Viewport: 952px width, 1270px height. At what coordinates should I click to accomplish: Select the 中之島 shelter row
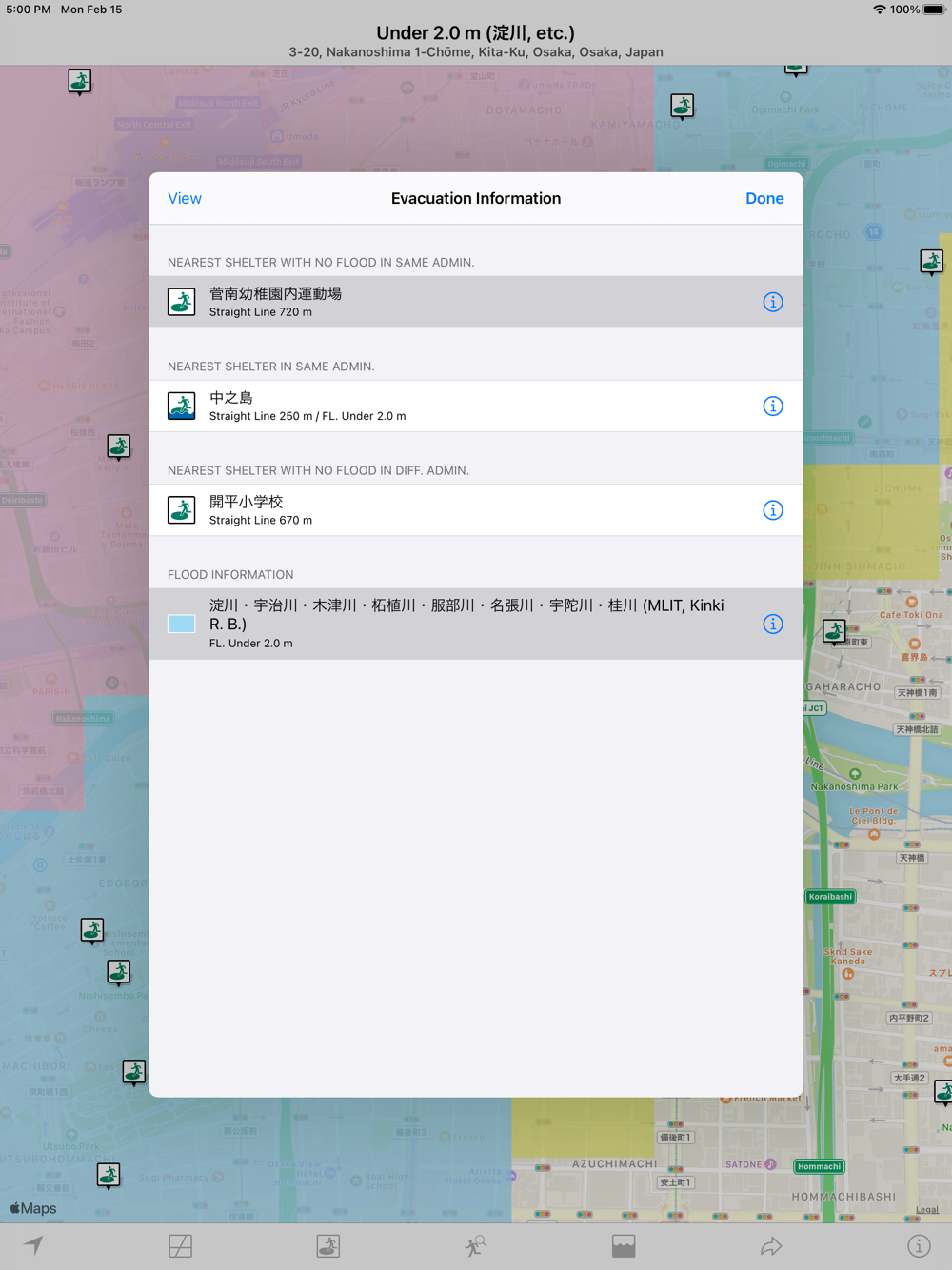point(476,407)
